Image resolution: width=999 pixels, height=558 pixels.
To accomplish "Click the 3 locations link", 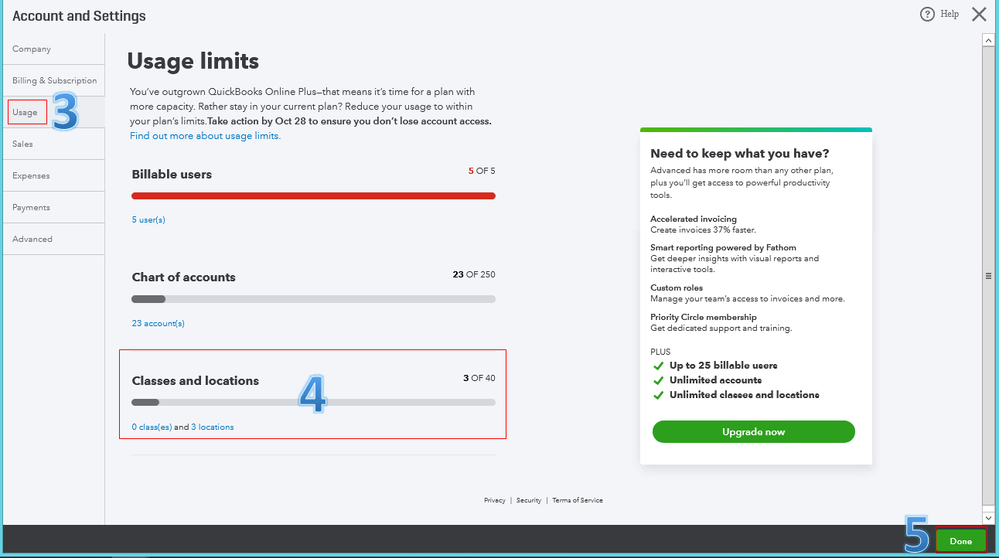I will click(212, 427).
